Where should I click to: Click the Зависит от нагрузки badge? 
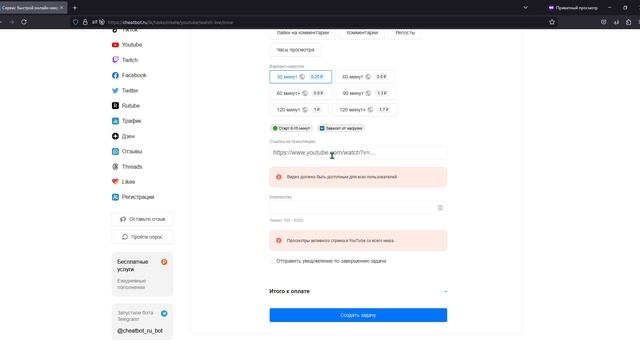pyautogui.click(x=341, y=128)
